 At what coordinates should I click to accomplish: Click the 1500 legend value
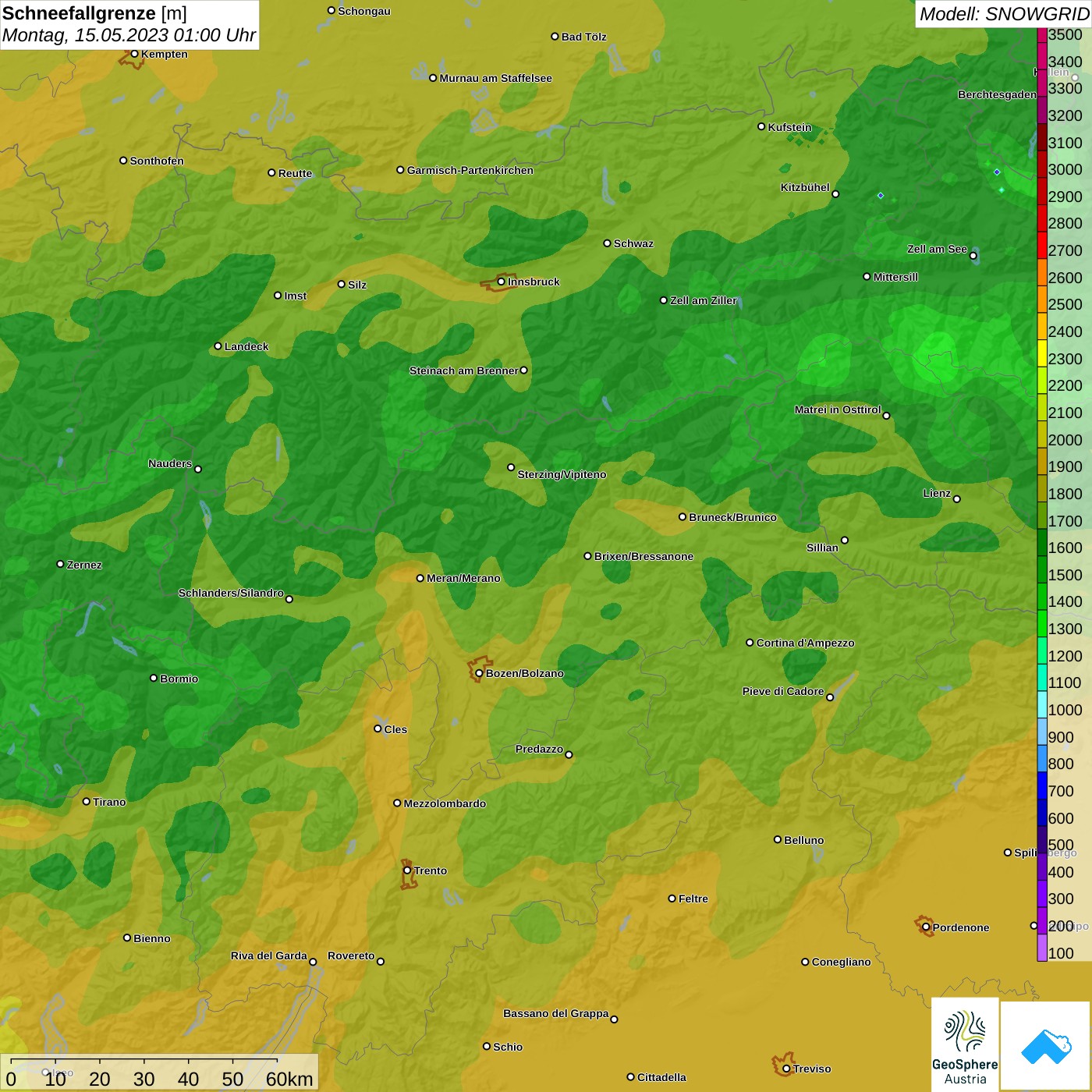click(x=1065, y=575)
